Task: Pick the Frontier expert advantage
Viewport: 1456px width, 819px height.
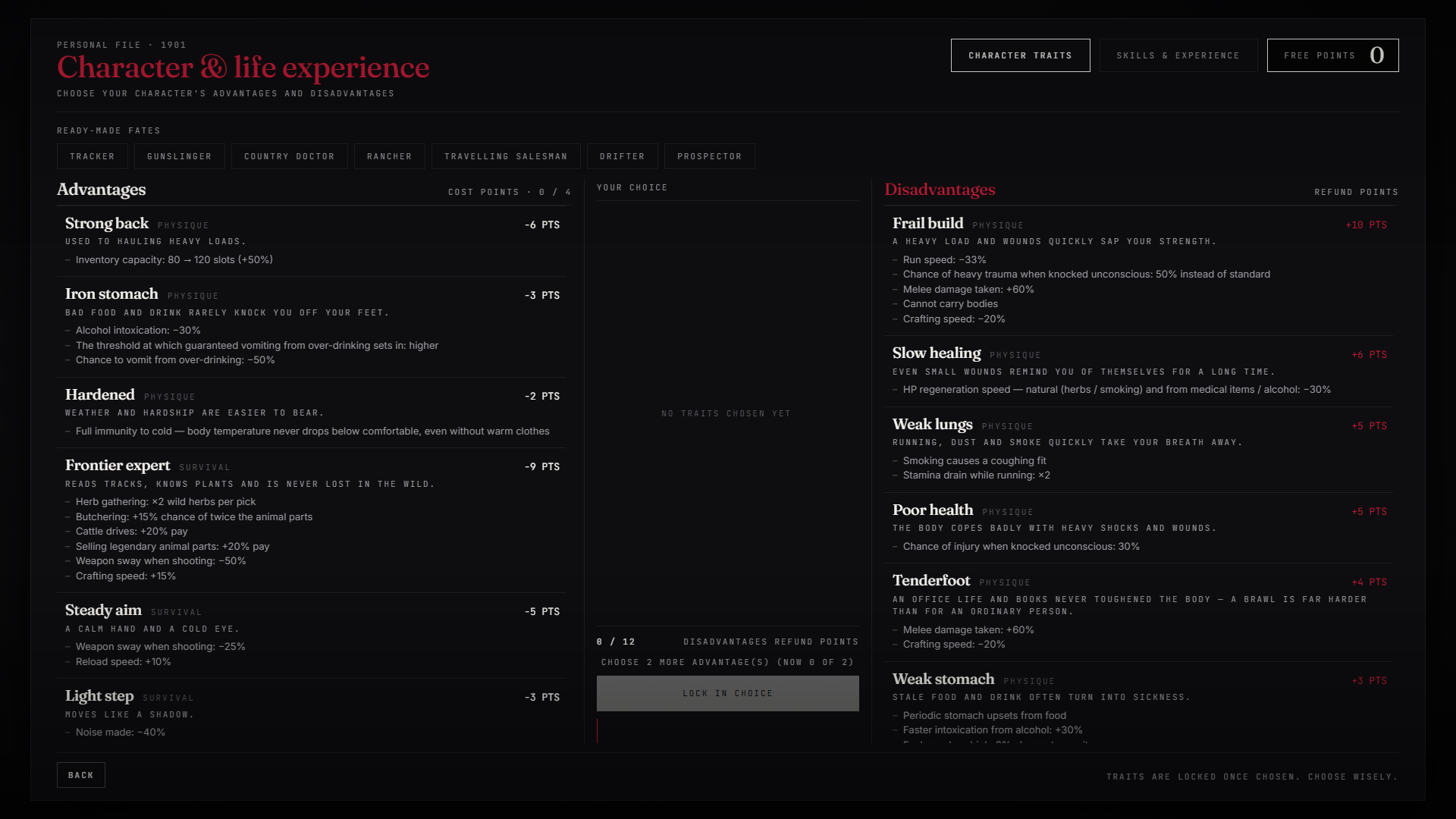Action: point(311,520)
